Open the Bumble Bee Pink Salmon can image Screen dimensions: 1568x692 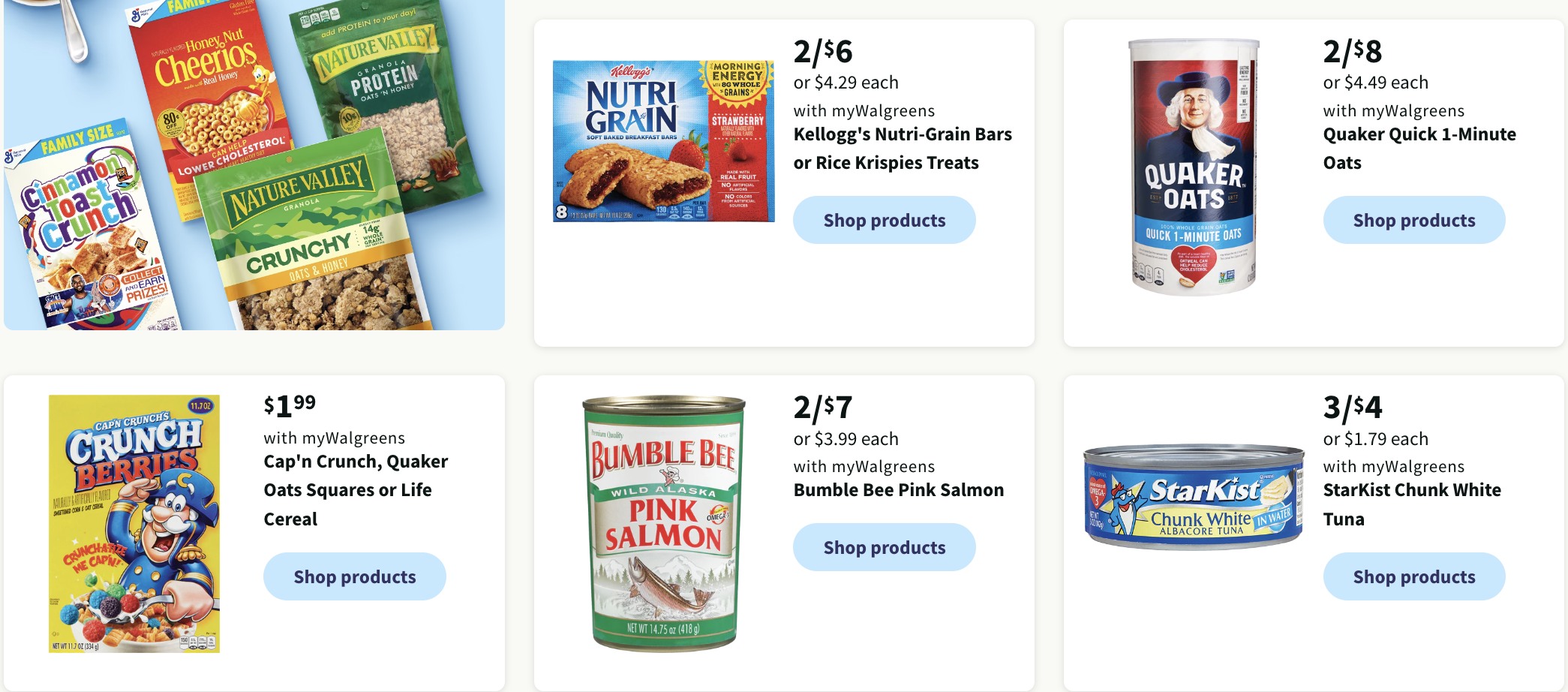tap(664, 523)
